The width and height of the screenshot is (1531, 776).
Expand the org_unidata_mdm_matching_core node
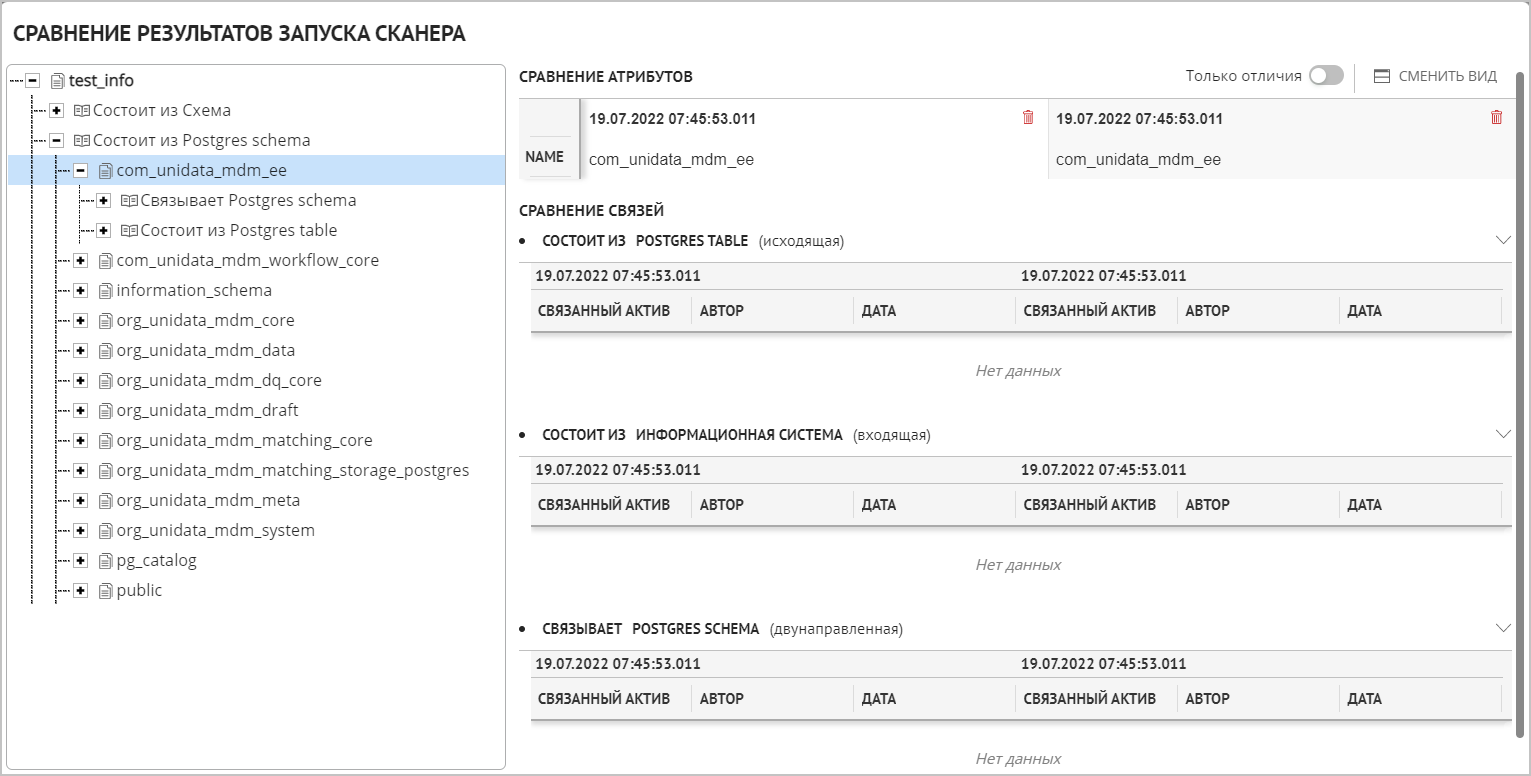(81, 440)
